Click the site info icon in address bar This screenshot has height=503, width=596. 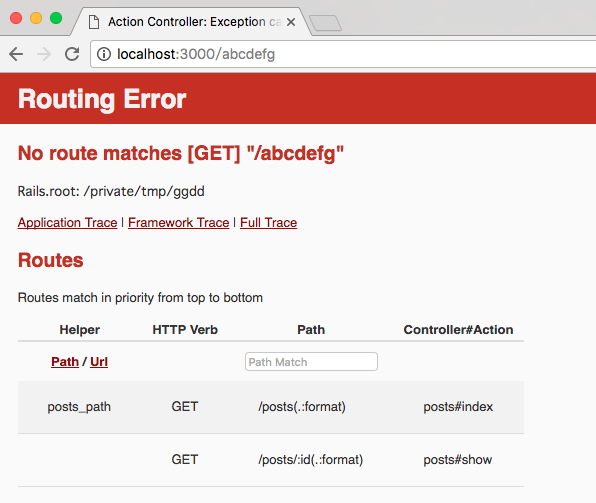pos(104,54)
